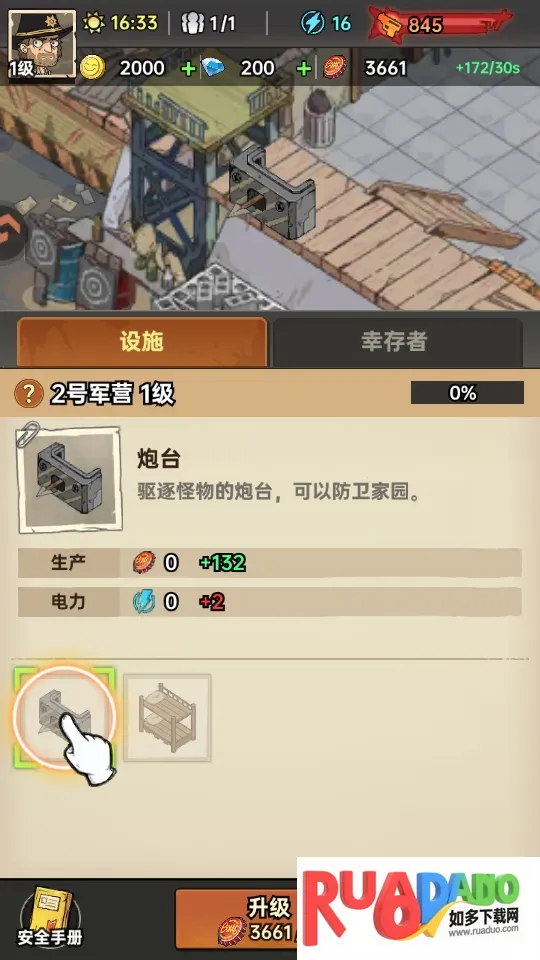Select the bunk bed facility slot

(167, 718)
